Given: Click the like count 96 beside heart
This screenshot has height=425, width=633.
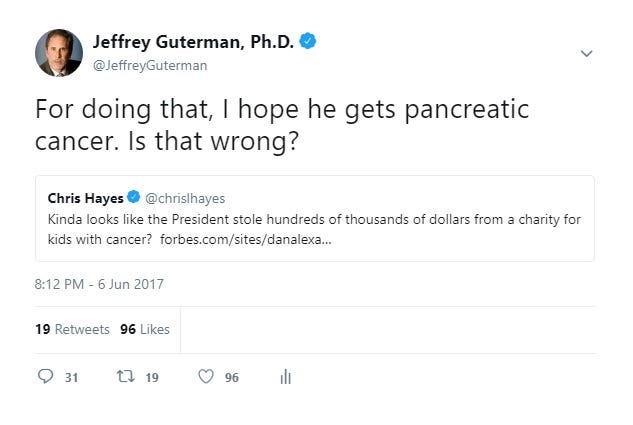Looking at the screenshot, I should pyautogui.click(x=232, y=377).
